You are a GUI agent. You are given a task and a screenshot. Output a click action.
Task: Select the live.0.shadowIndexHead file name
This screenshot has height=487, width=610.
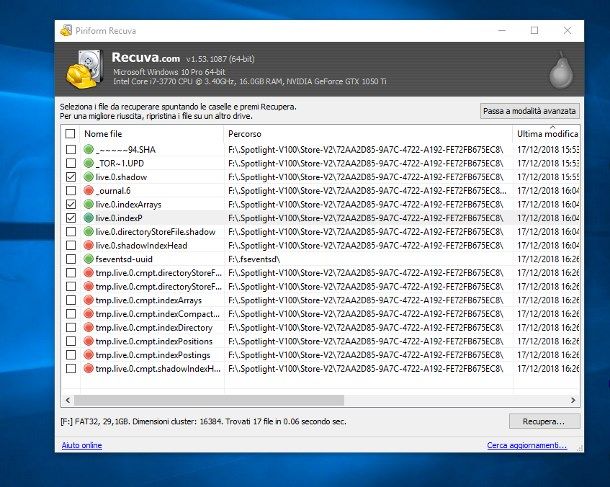point(141,245)
